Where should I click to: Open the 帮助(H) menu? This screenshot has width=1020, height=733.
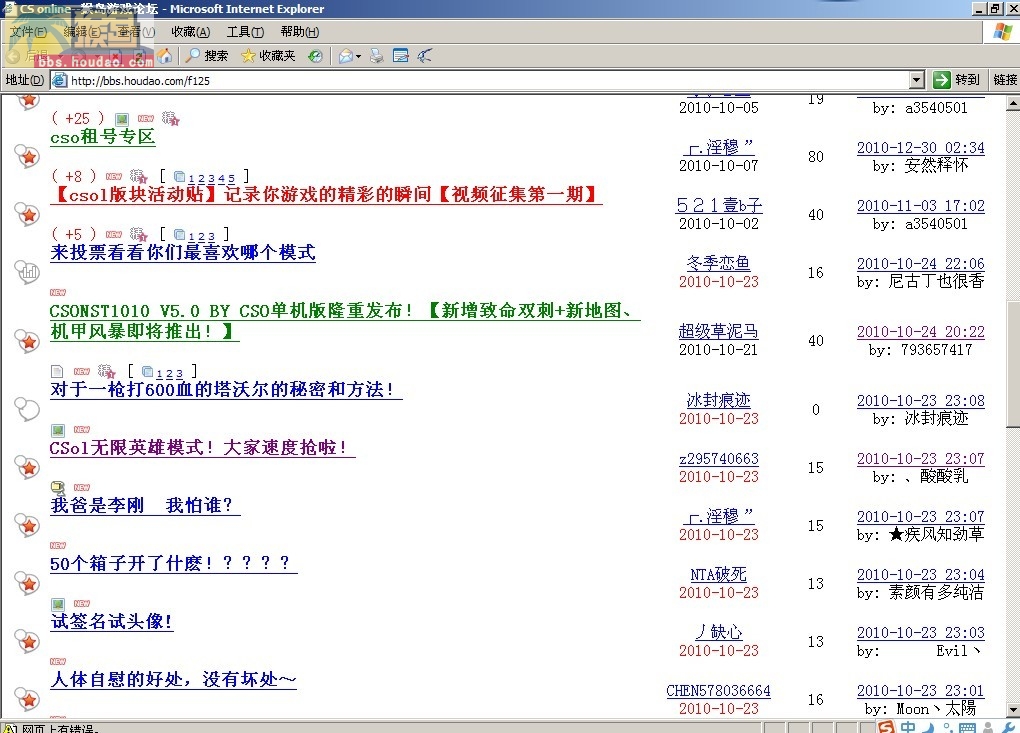click(299, 31)
